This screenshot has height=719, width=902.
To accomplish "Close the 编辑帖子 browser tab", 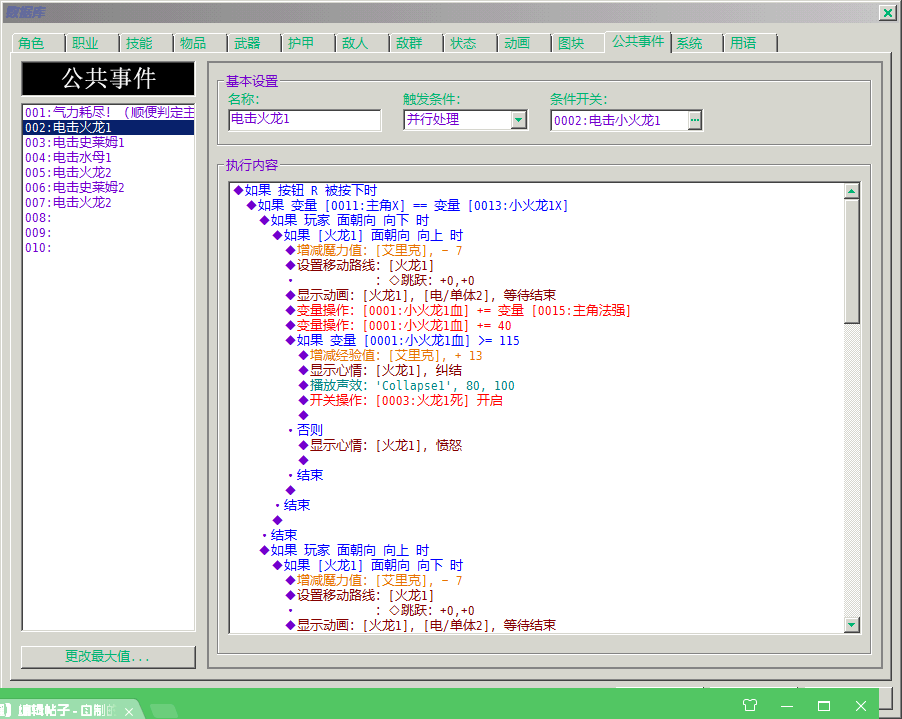I will 129,712.
